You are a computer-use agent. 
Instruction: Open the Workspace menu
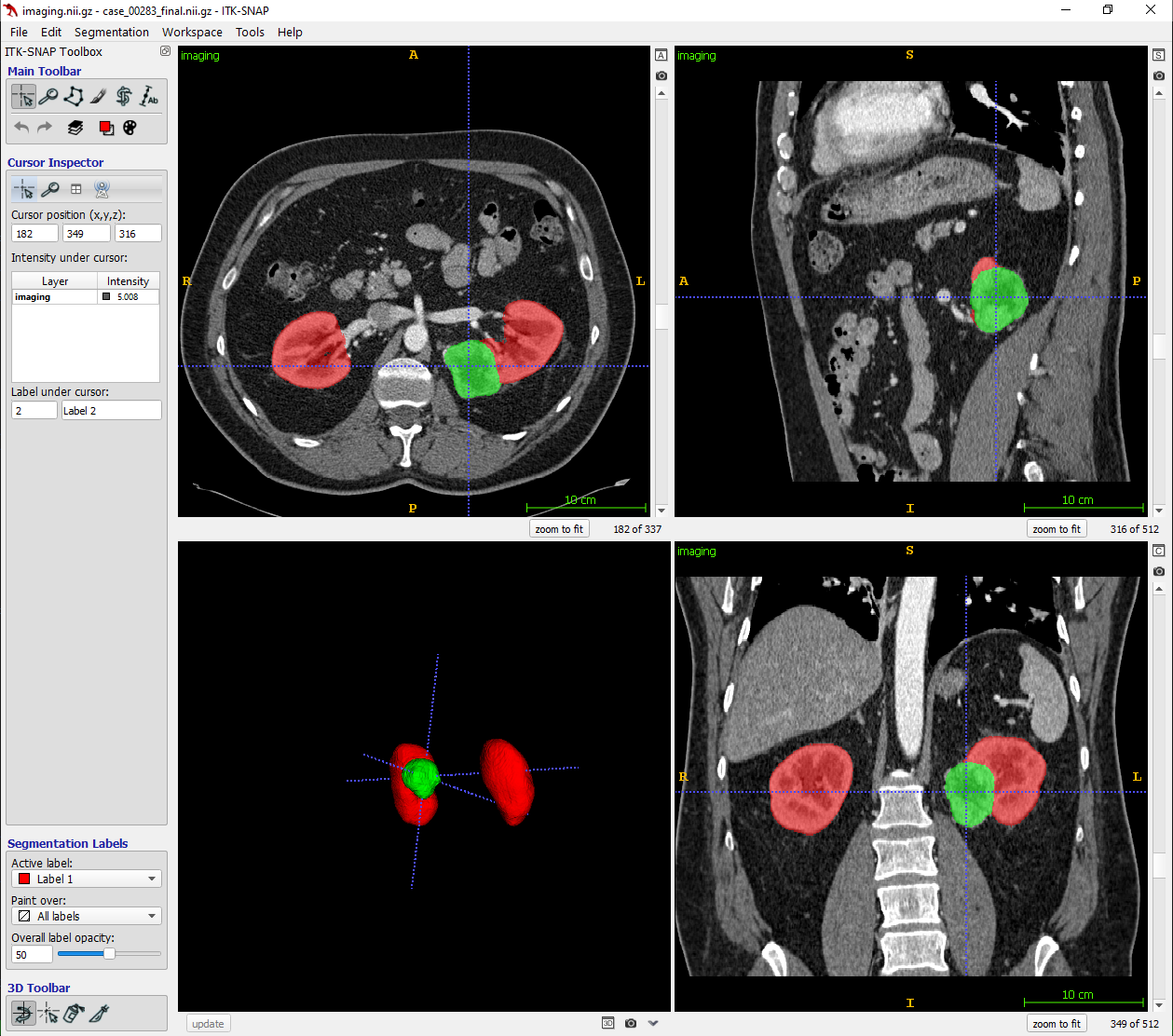[x=193, y=32]
